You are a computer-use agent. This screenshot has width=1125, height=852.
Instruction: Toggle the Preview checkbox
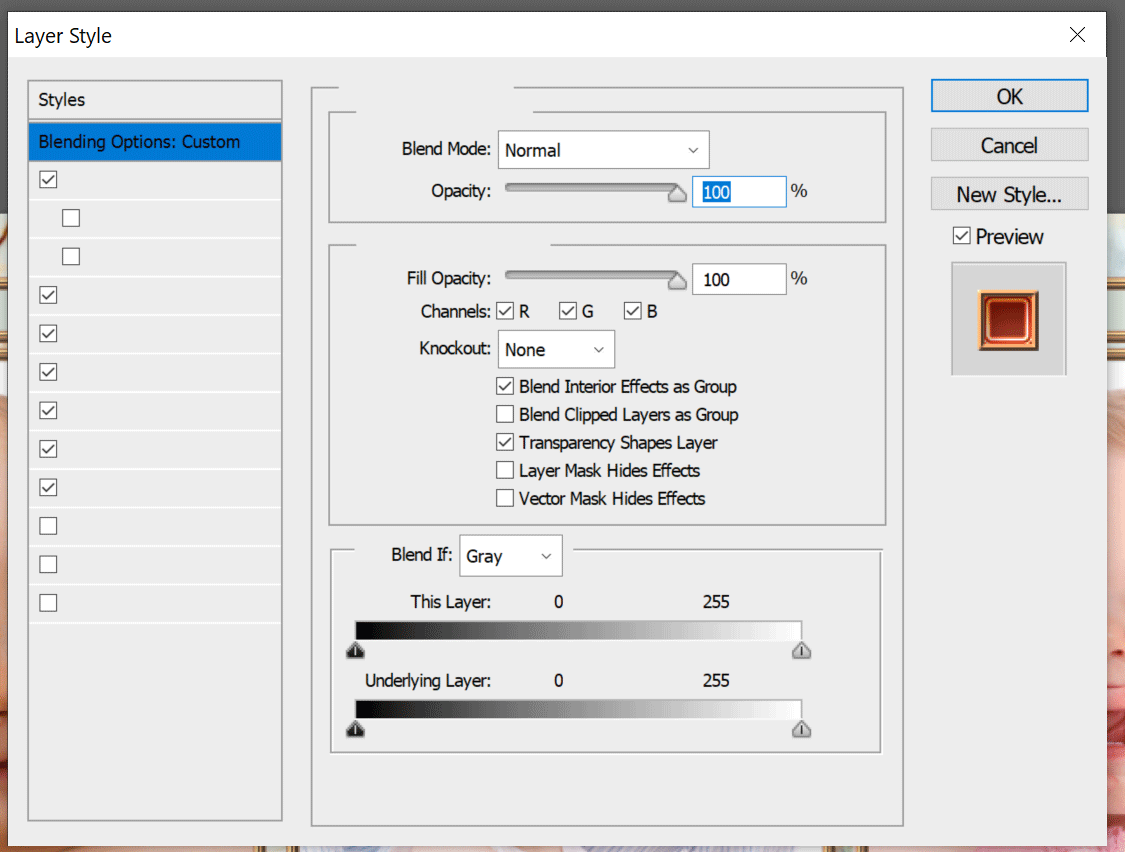coord(962,236)
